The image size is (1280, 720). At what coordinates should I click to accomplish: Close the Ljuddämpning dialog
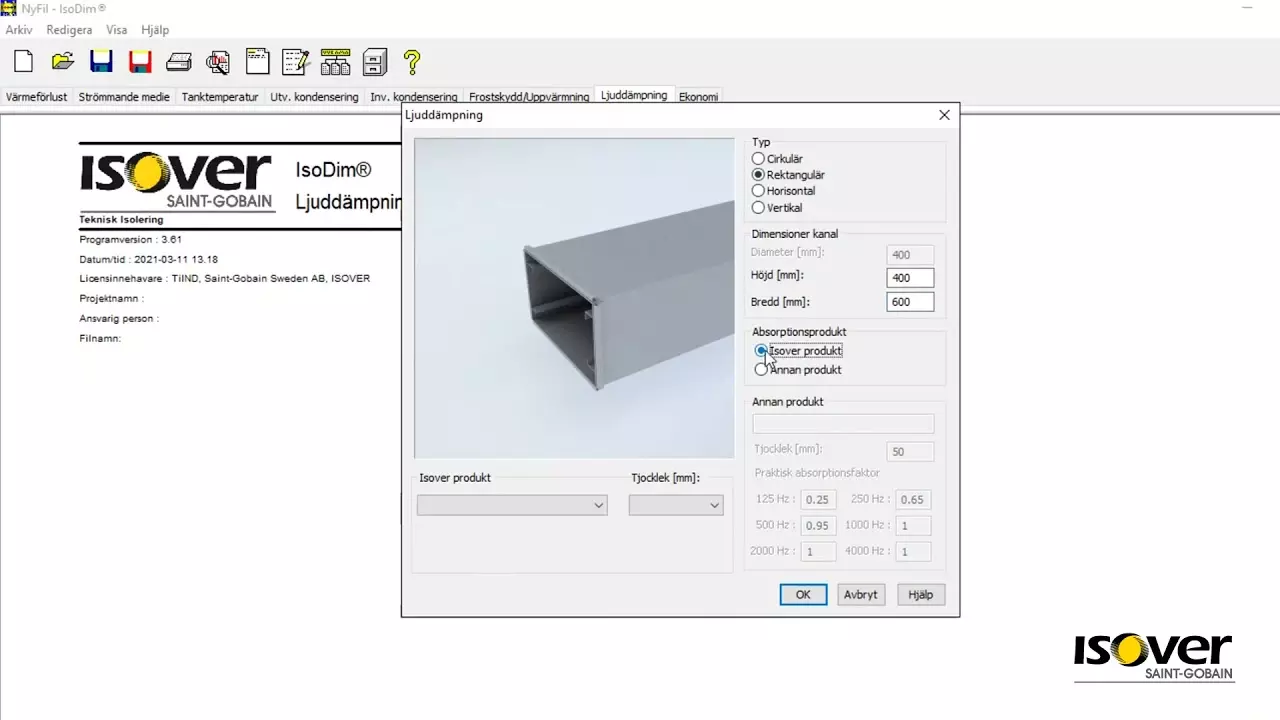[x=944, y=115]
